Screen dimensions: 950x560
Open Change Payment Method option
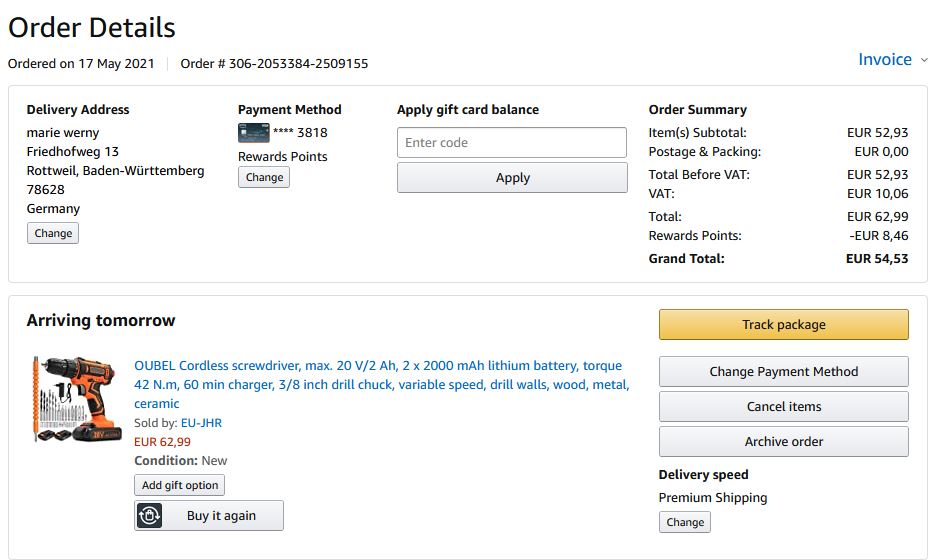[x=783, y=371]
